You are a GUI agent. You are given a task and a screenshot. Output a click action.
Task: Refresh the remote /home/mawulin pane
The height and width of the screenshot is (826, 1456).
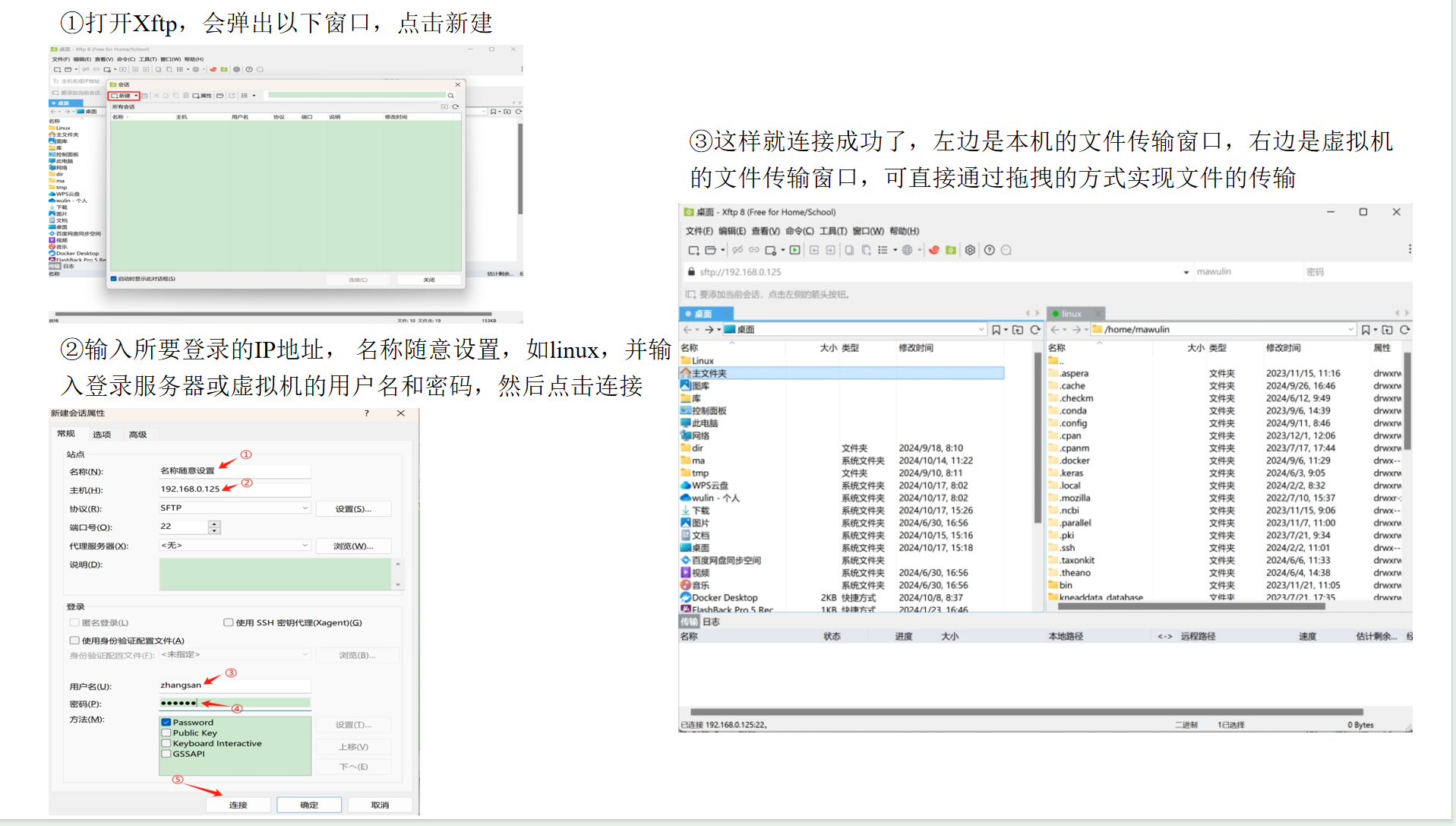[x=1404, y=330]
